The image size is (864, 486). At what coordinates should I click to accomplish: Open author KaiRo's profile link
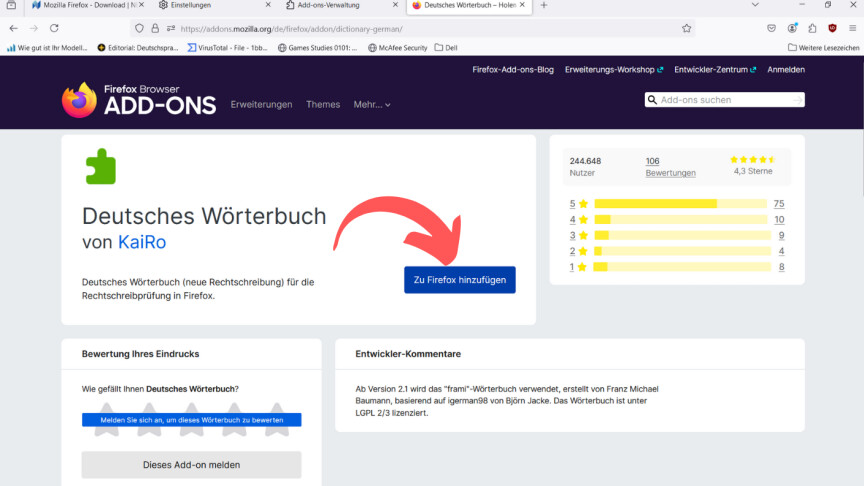click(142, 242)
